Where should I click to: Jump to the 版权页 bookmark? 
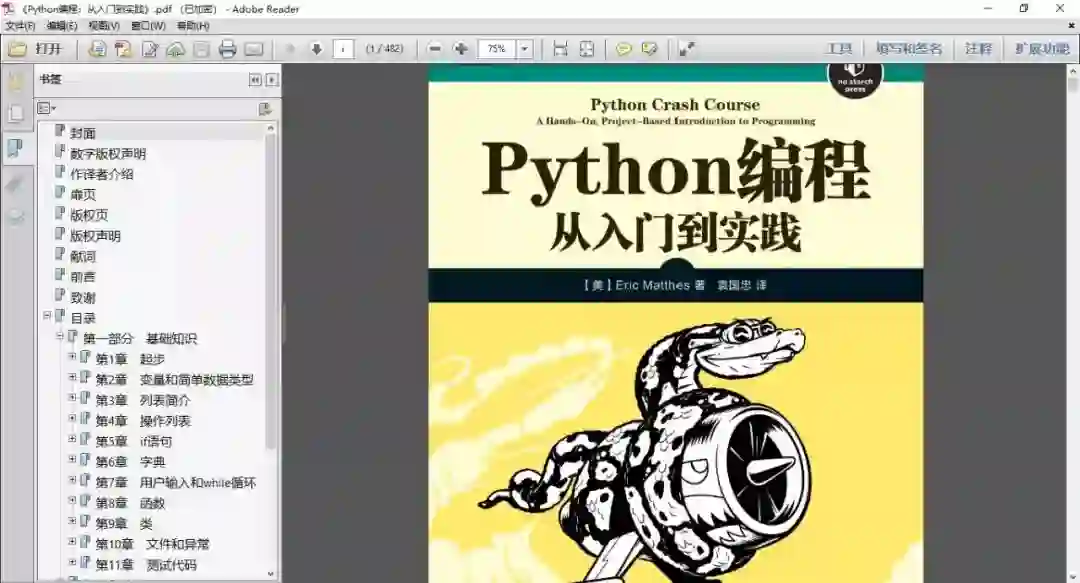(x=89, y=215)
